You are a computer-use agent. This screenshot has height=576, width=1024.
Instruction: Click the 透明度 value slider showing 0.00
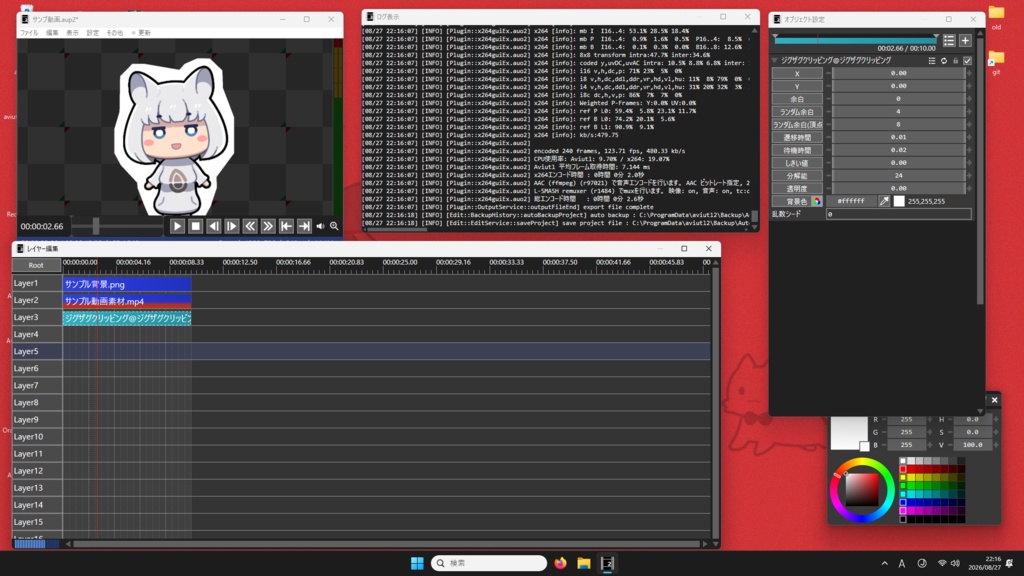(x=899, y=188)
